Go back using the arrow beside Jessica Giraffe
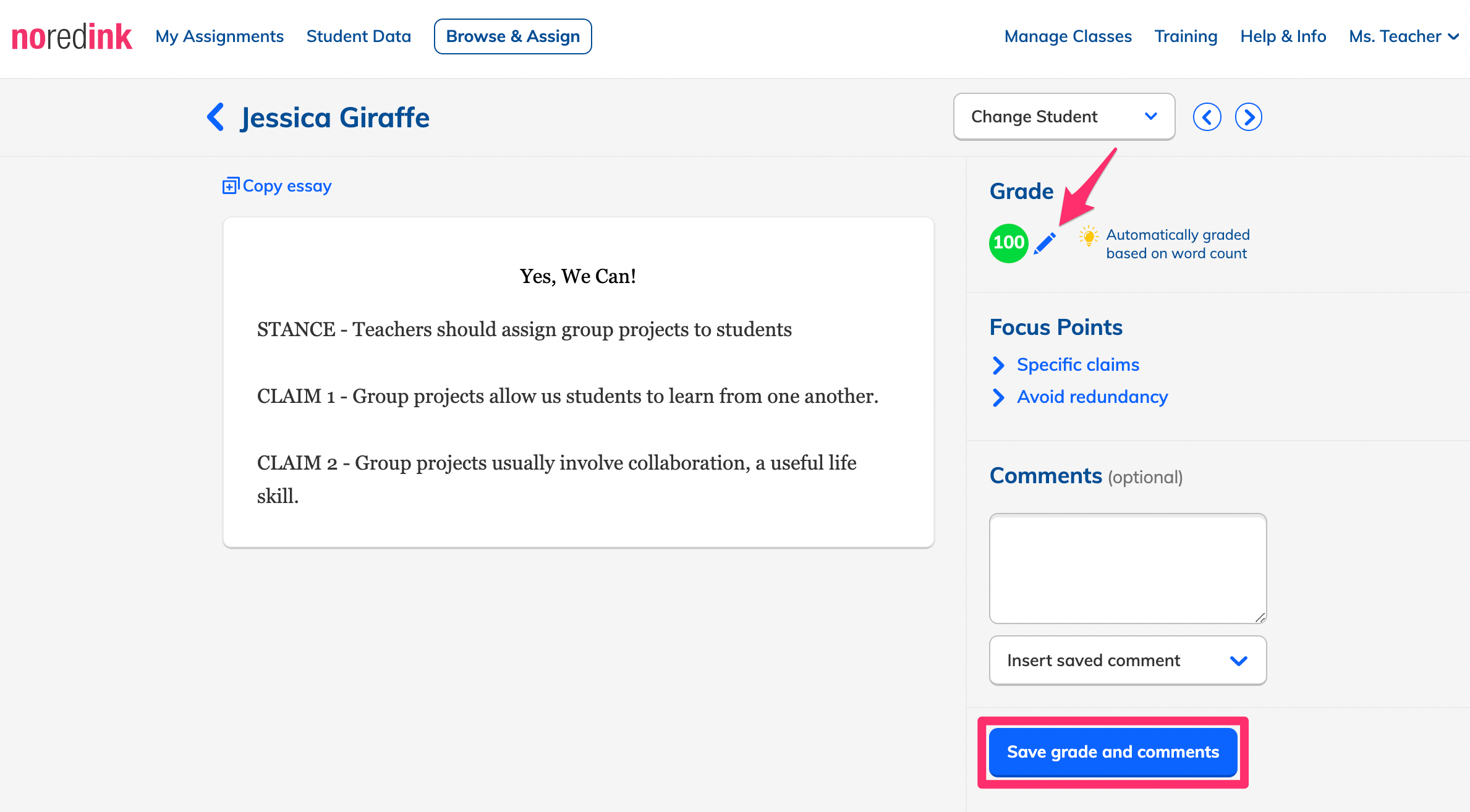The image size is (1470, 812). point(215,117)
